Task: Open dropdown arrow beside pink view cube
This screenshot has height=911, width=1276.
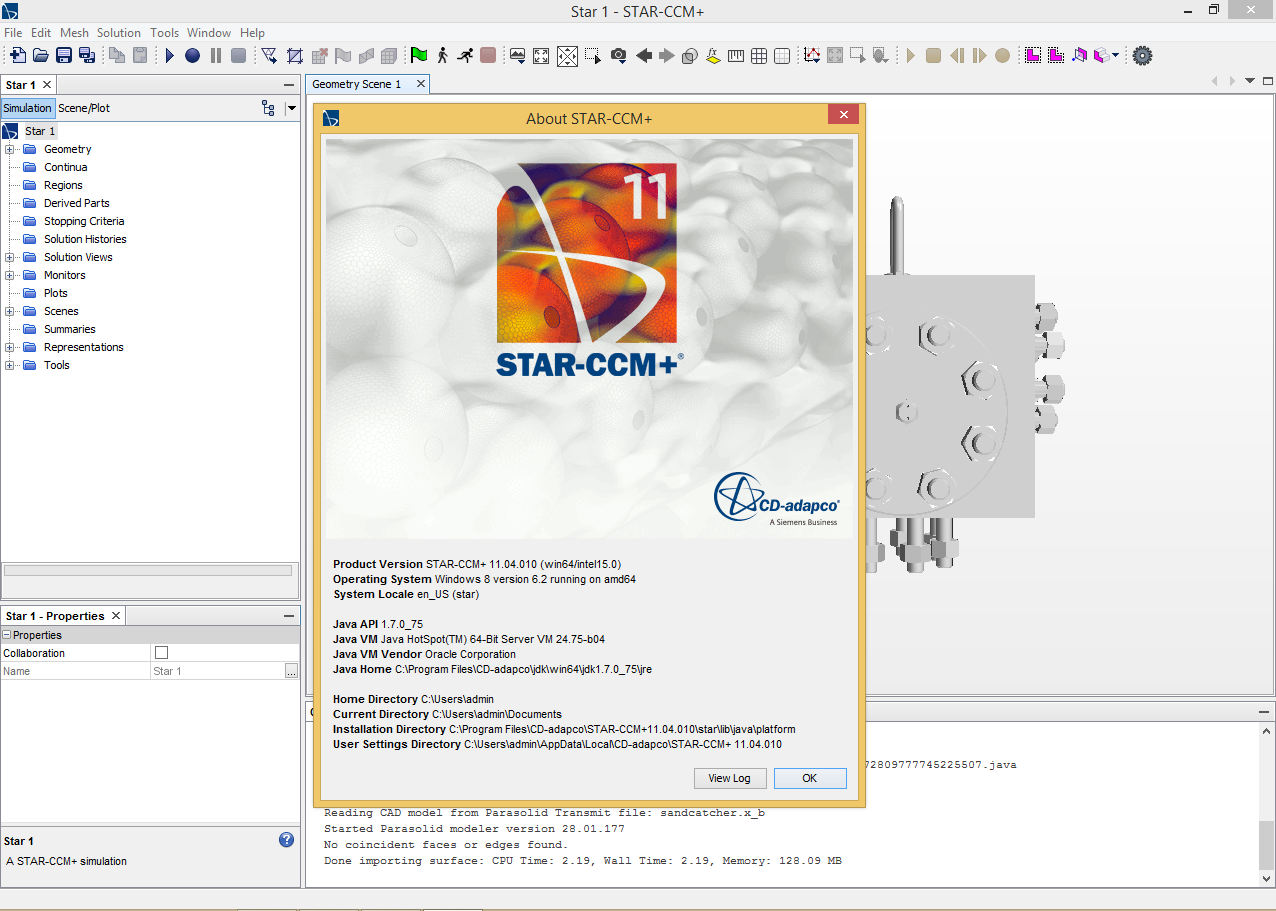Action: coord(1116,56)
